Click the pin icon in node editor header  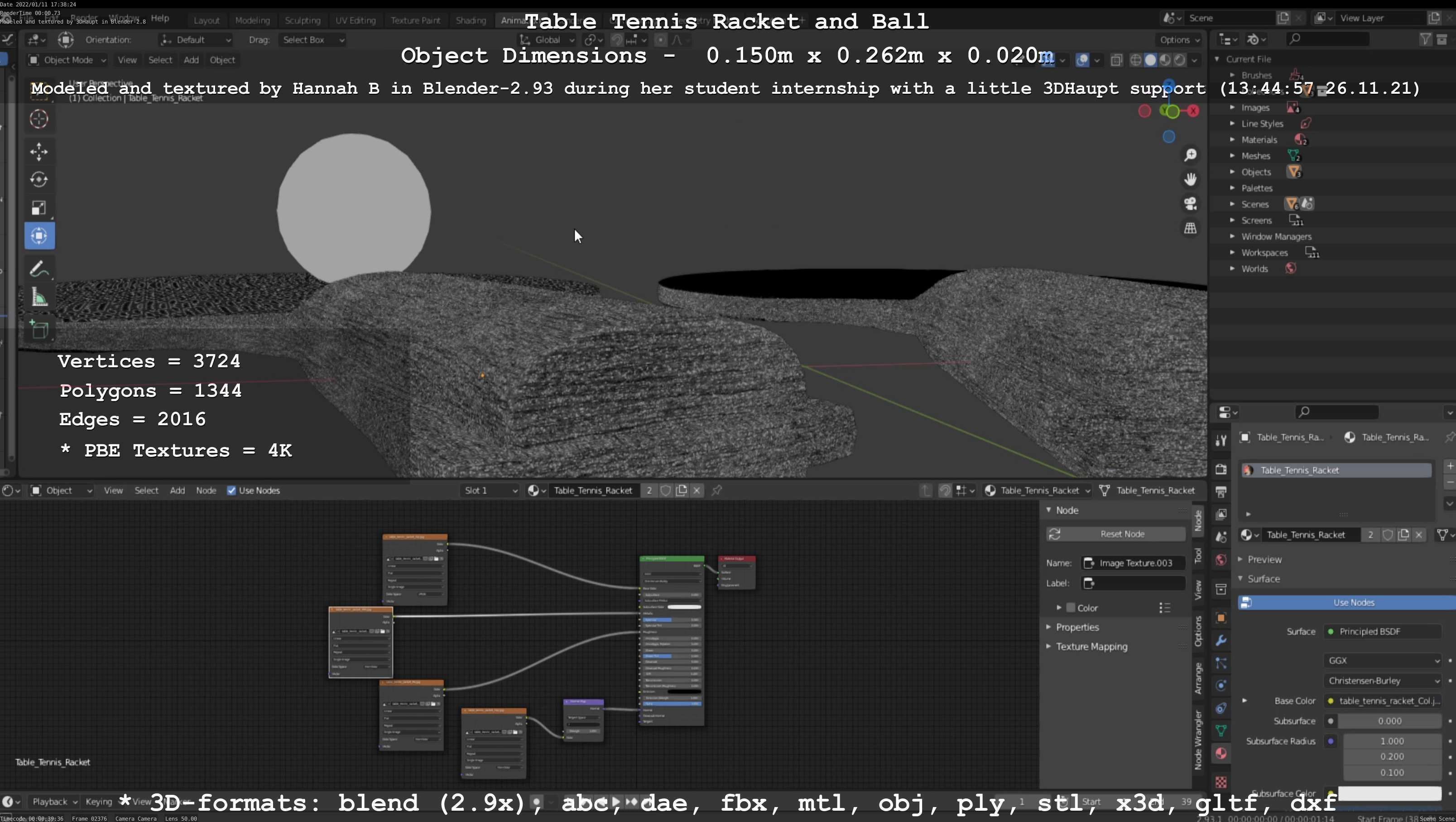click(x=717, y=490)
